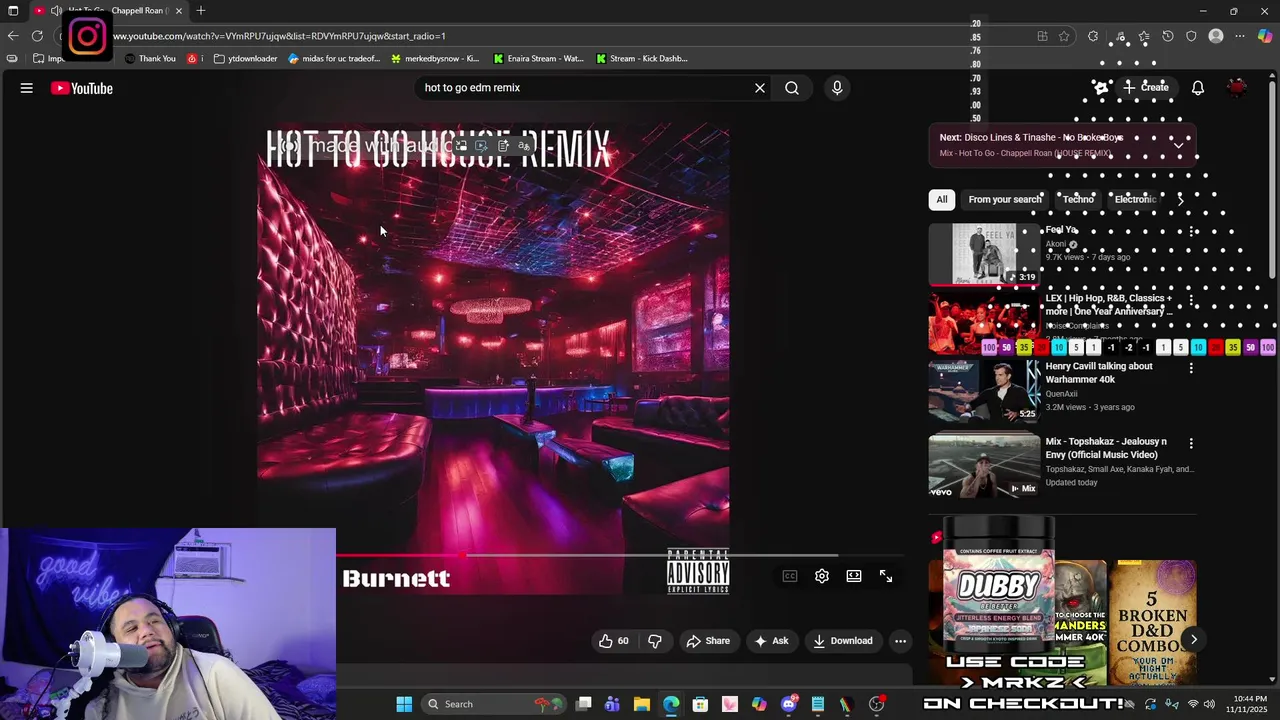Viewport: 1280px width, 720px height.
Task: Run search with the magnifier button
Action: pos(792,88)
